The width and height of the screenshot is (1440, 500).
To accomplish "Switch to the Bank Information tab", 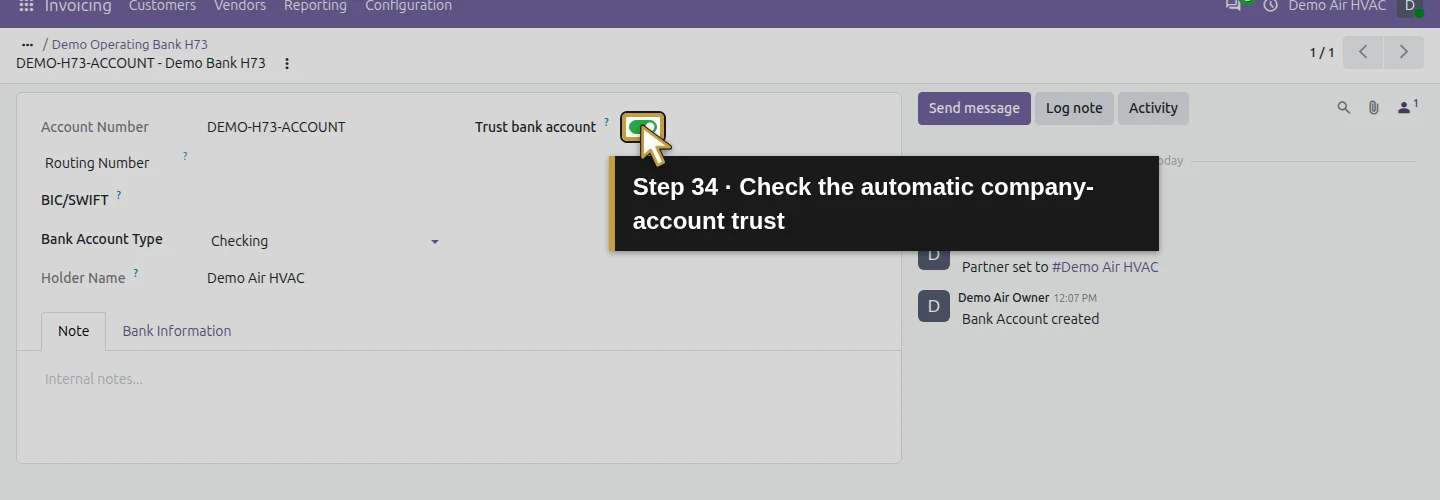I will 177,331.
